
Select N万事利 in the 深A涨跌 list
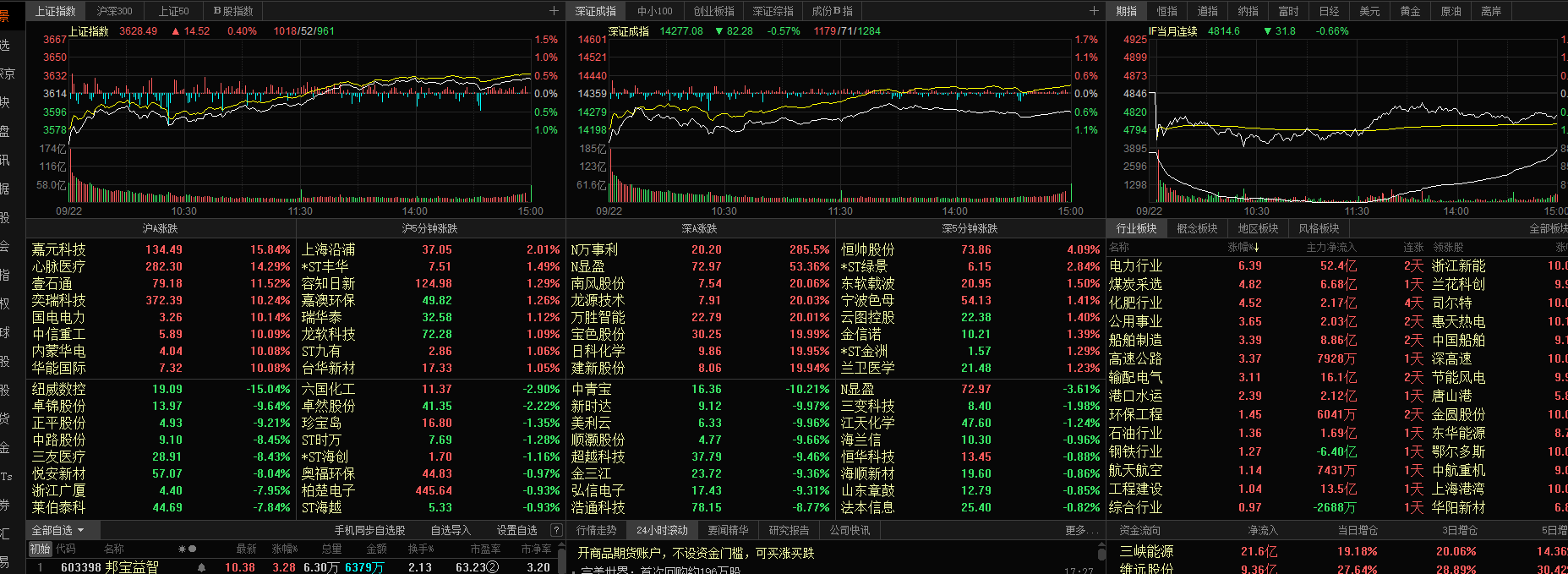tap(594, 249)
